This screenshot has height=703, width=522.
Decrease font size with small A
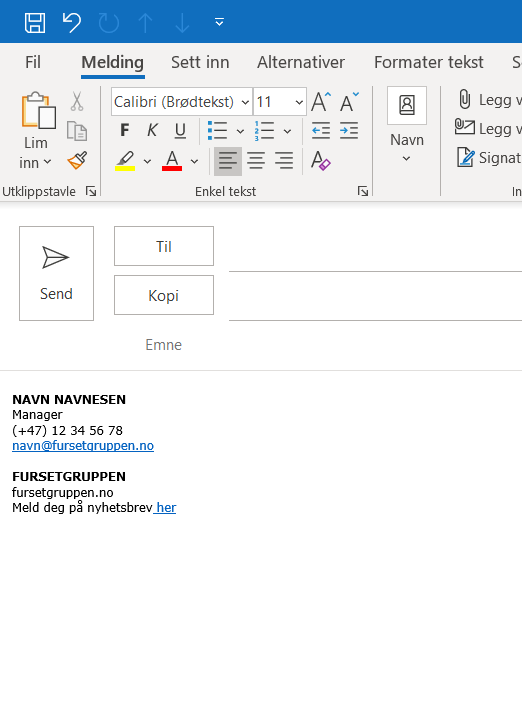349,102
